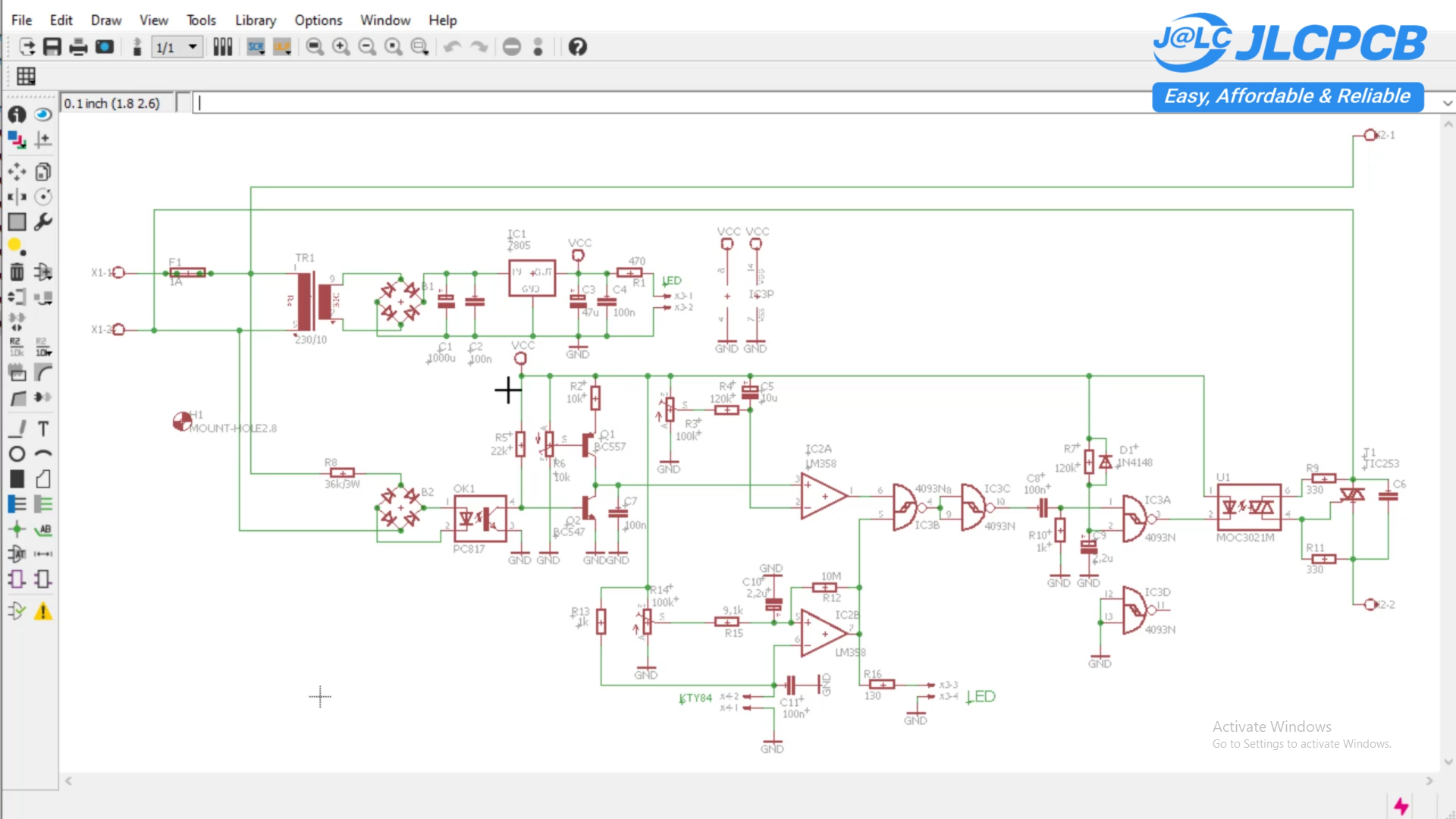Select the Text tool
The height and width of the screenshot is (819, 1456).
tap(43, 429)
